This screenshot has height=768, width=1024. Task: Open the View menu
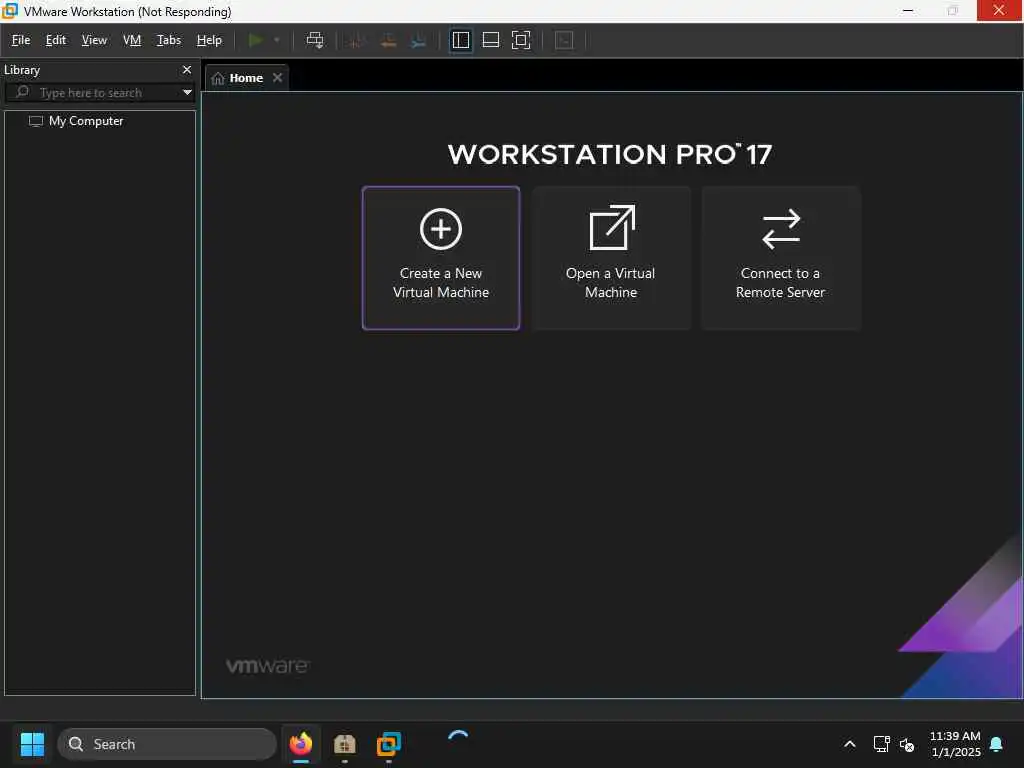pos(94,40)
